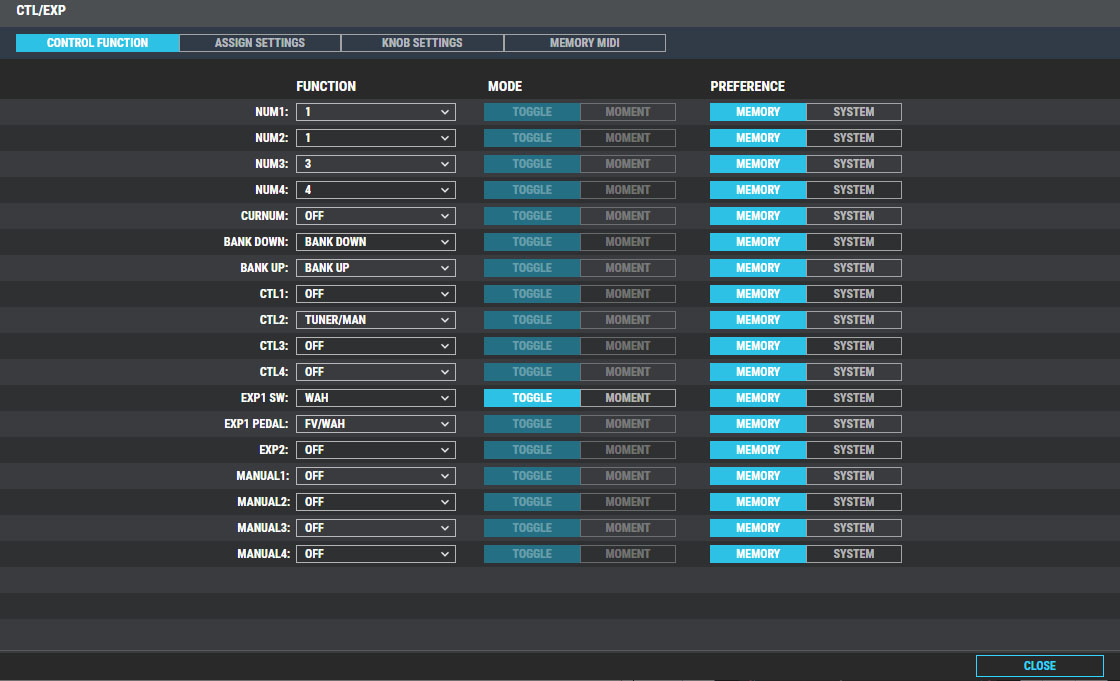Image resolution: width=1120 pixels, height=681 pixels.
Task: Click the Toggle mode button for CTL4
Action: point(532,372)
